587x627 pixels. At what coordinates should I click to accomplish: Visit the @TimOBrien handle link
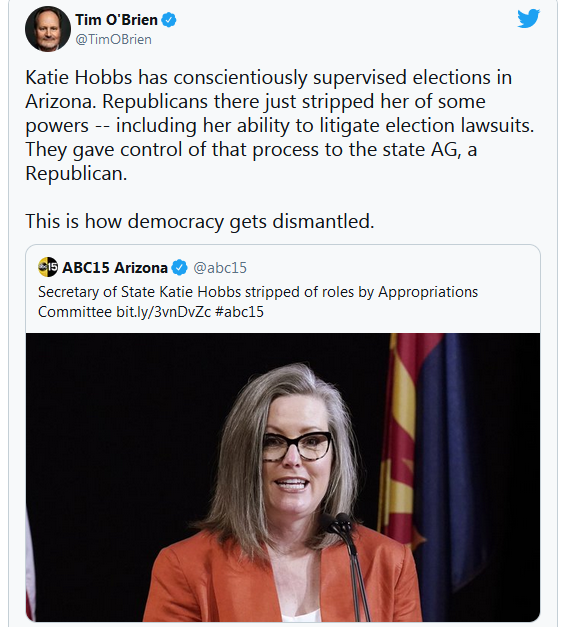tap(114, 39)
